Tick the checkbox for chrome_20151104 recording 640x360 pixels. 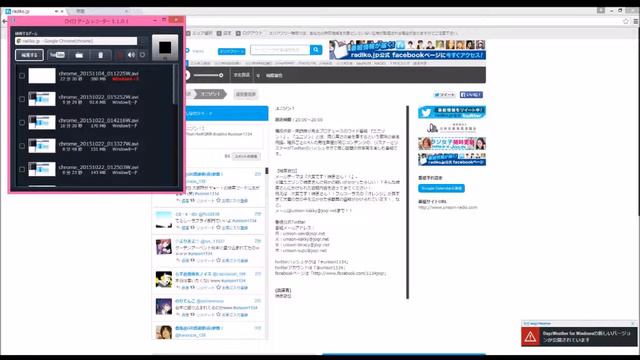[x=22, y=76]
